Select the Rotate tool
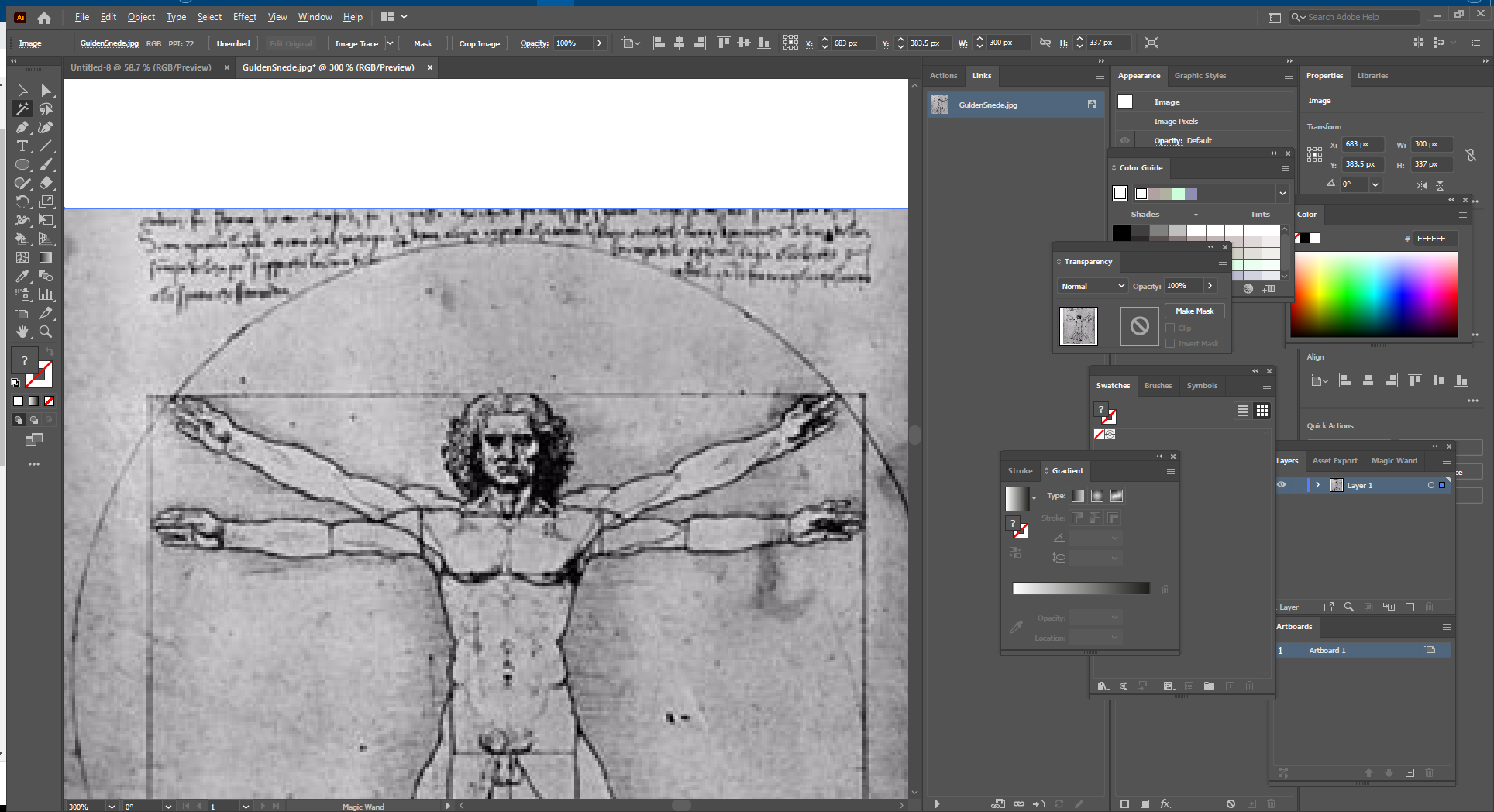The width and height of the screenshot is (1494, 812). click(22, 202)
